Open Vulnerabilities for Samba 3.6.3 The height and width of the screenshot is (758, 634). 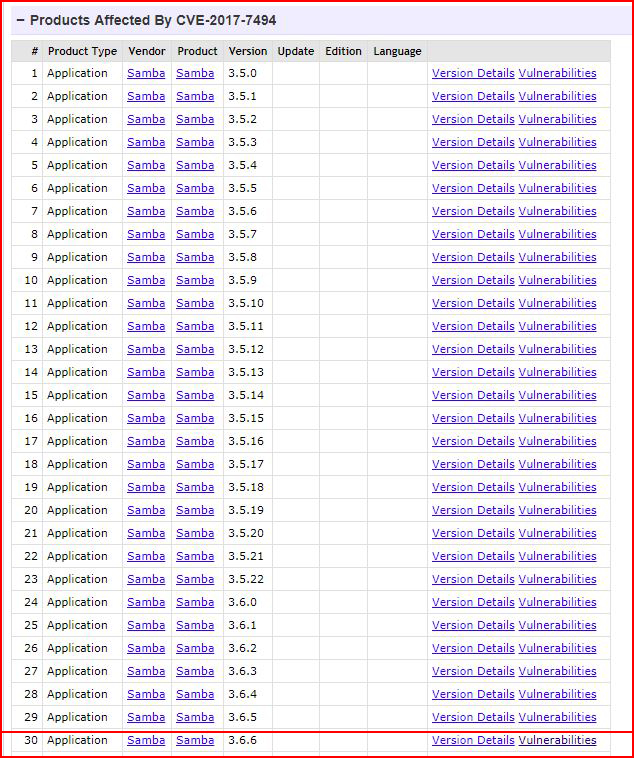(557, 671)
